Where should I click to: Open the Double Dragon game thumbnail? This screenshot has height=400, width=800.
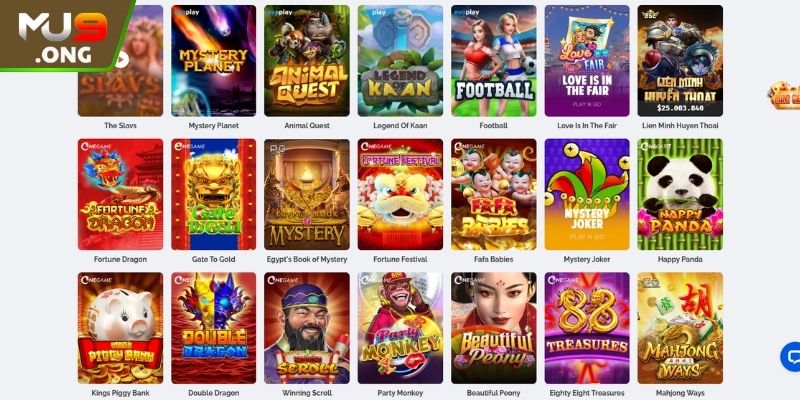[x=213, y=328]
